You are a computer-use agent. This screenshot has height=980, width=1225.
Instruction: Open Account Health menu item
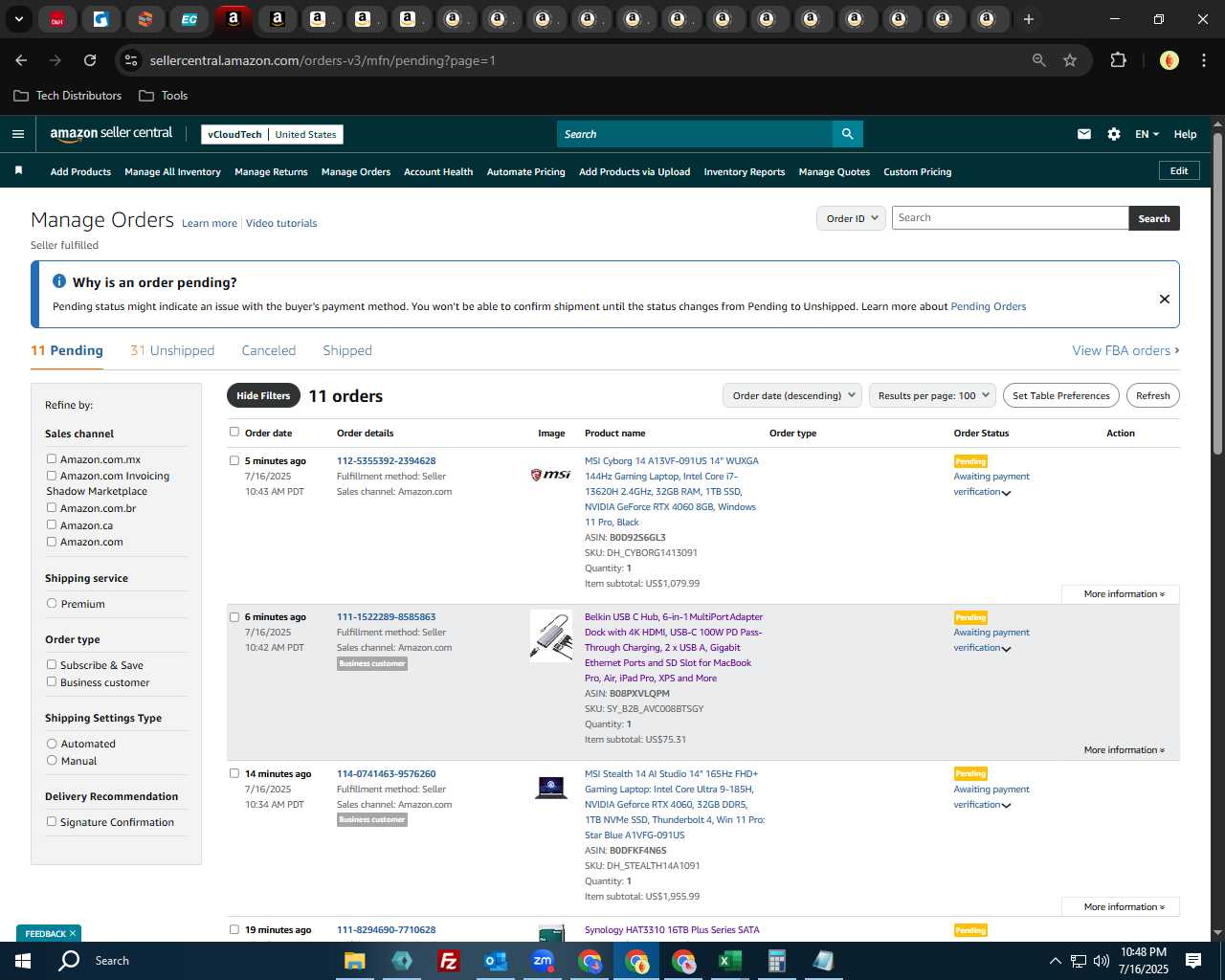point(438,172)
